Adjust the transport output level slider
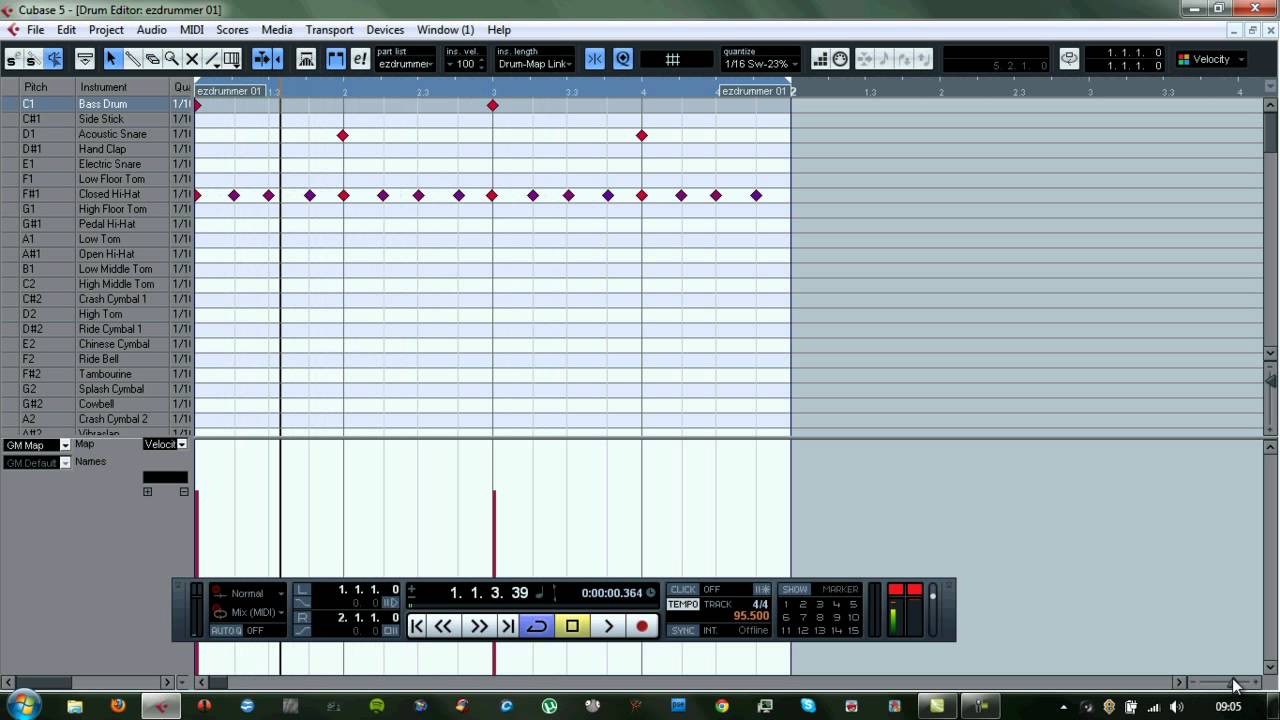Screen dimensions: 1280x720 pyautogui.click(x=933, y=609)
